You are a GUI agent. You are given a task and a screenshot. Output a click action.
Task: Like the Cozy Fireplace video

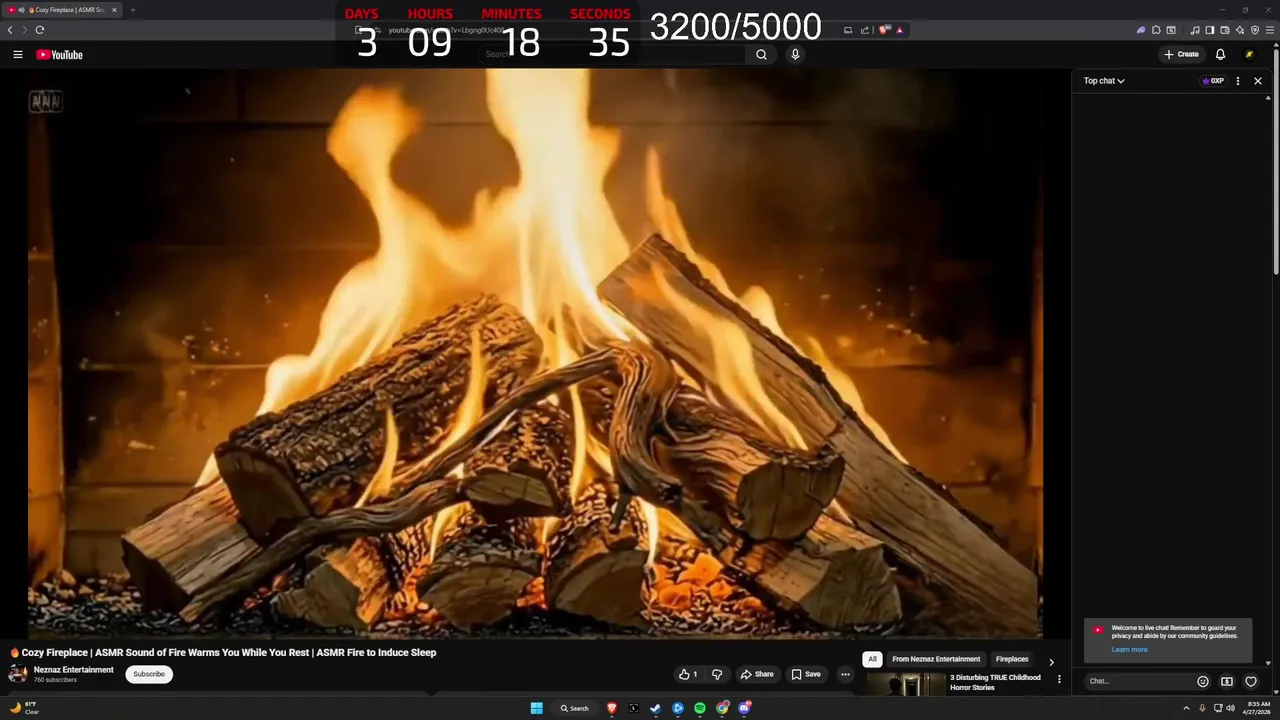point(688,674)
